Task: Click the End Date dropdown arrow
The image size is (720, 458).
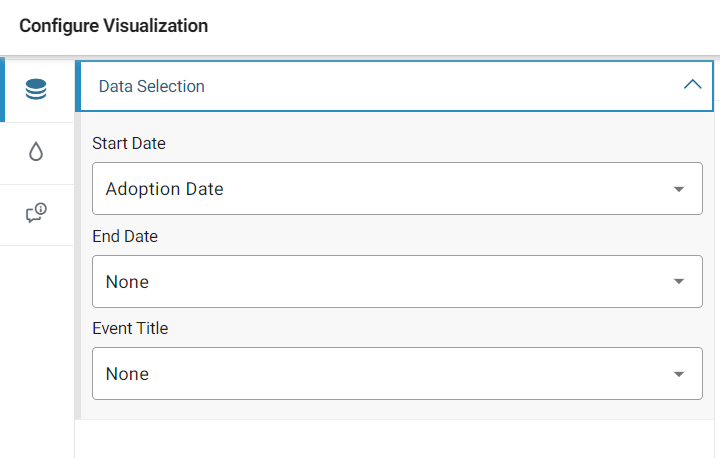Action: tap(679, 281)
